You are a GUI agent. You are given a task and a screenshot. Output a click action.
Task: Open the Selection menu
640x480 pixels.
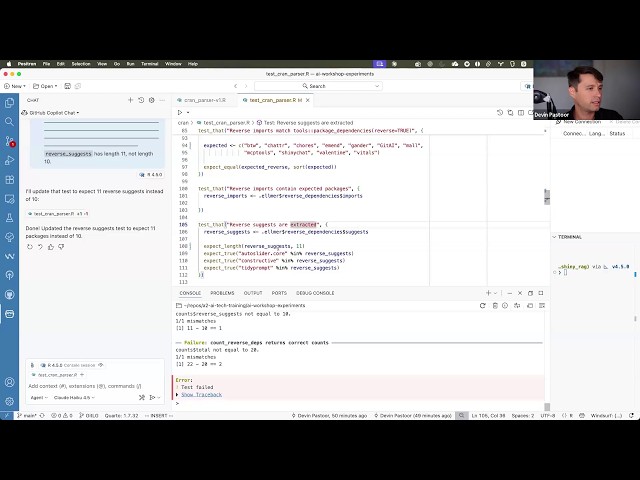coord(81,64)
